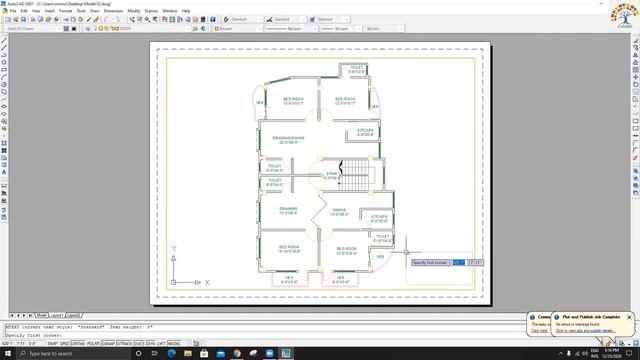Toggle SNAP mode in status bar
The width and height of the screenshot is (640, 360).
(x=53, y=344)
